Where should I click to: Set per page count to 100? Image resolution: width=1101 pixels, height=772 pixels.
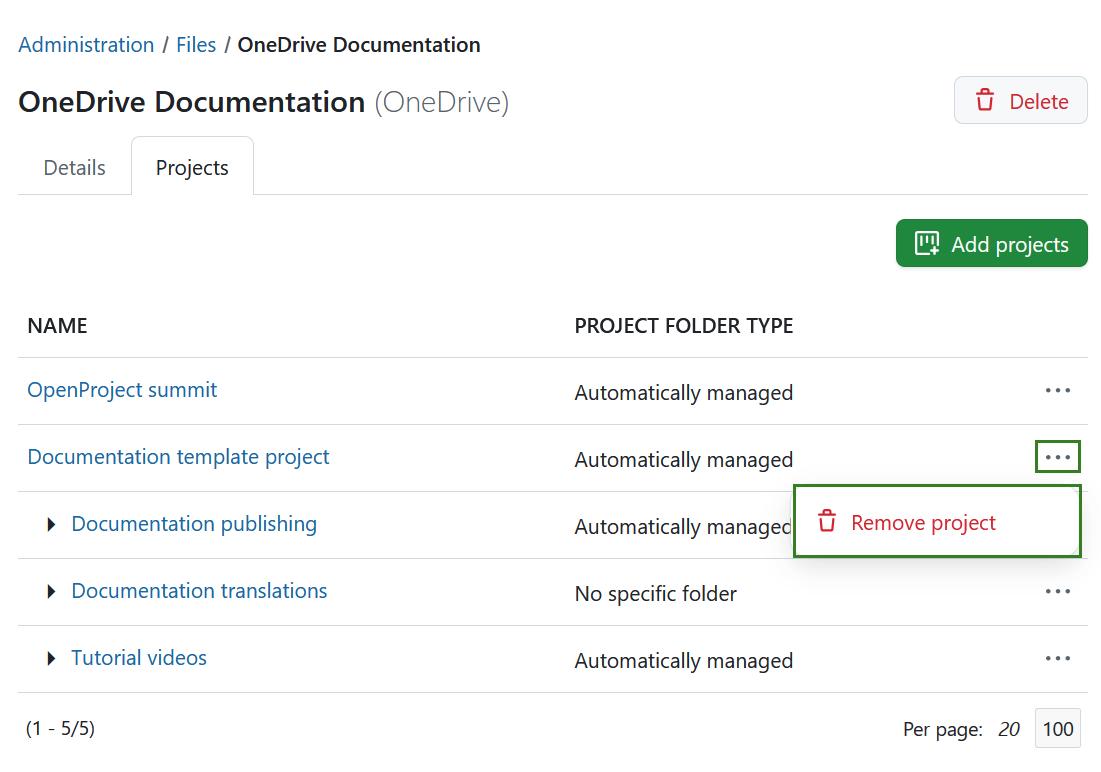coord(1057,728)
